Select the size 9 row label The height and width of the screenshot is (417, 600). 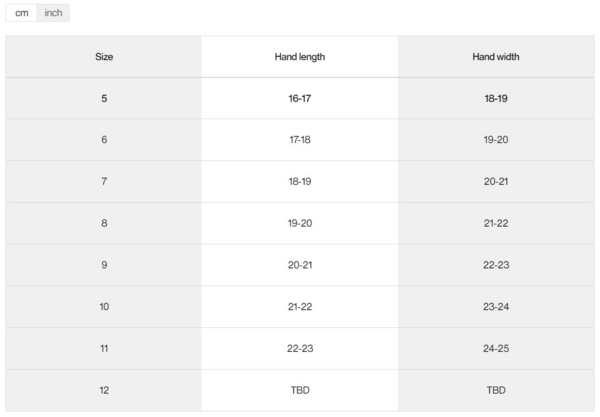coord(104,265)
